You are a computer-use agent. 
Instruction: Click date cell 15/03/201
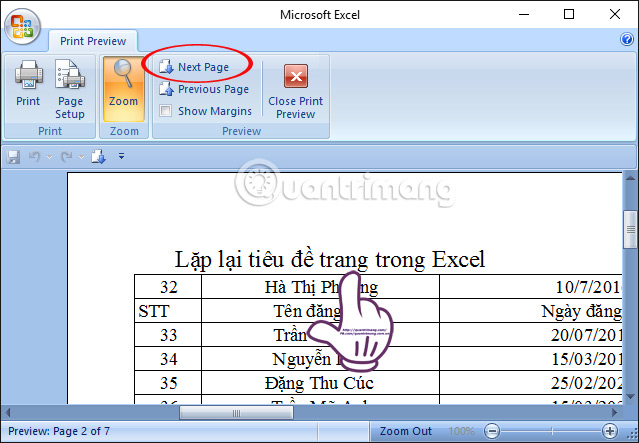[x=531, y=359]
